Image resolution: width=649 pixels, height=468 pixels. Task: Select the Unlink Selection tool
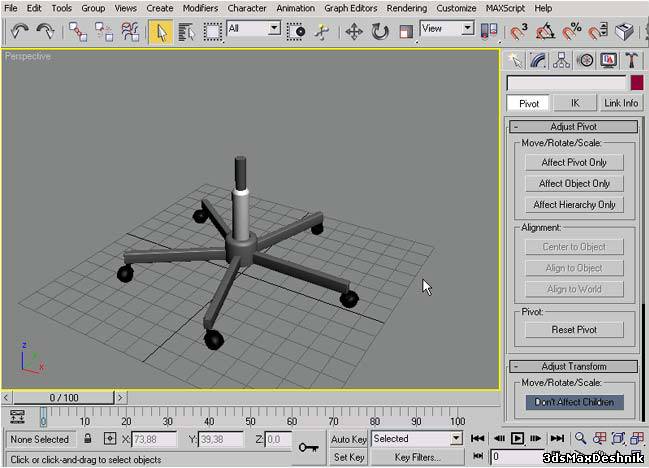103,31
